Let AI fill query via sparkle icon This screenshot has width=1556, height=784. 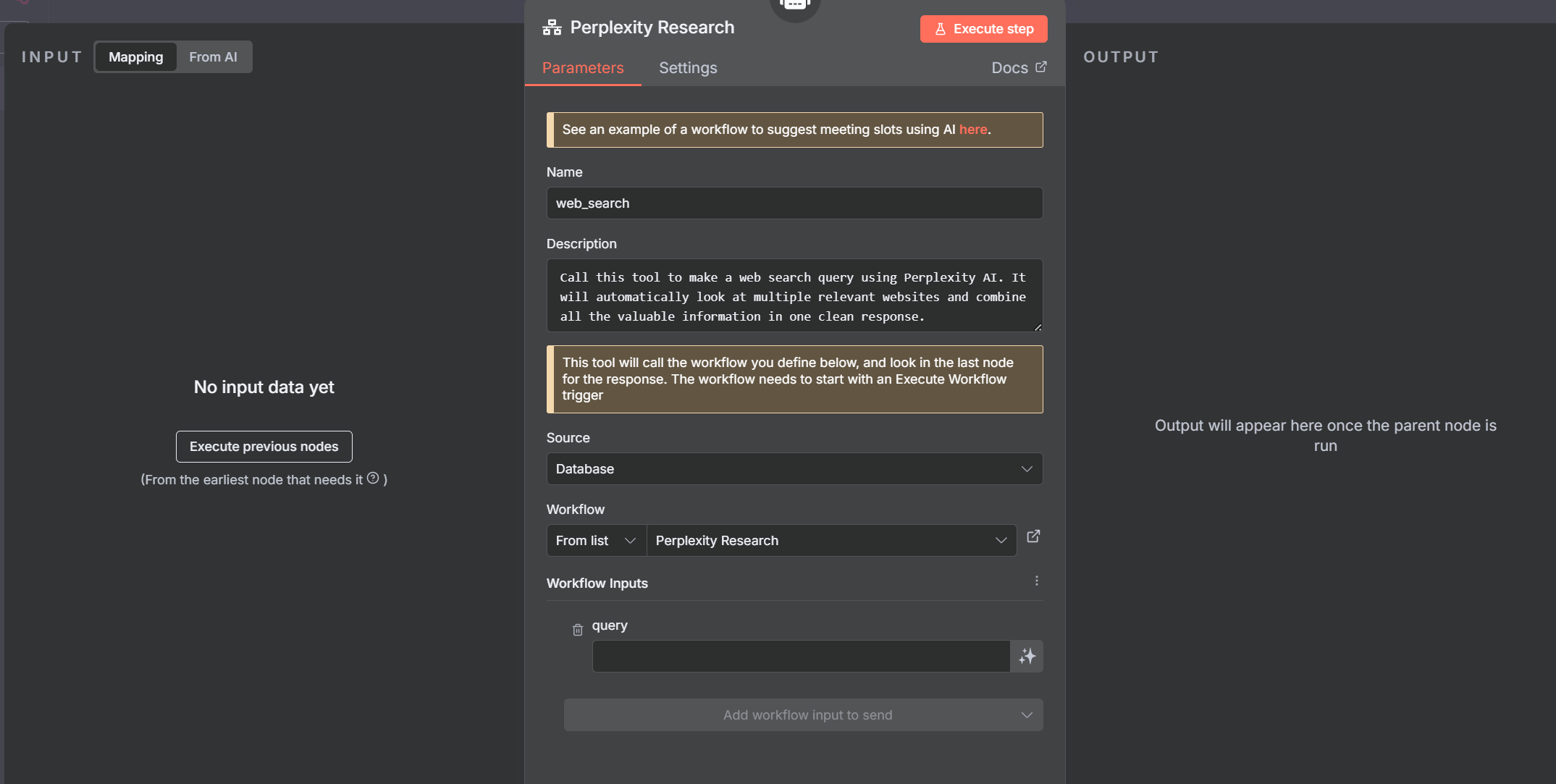tap(1027, 657)
